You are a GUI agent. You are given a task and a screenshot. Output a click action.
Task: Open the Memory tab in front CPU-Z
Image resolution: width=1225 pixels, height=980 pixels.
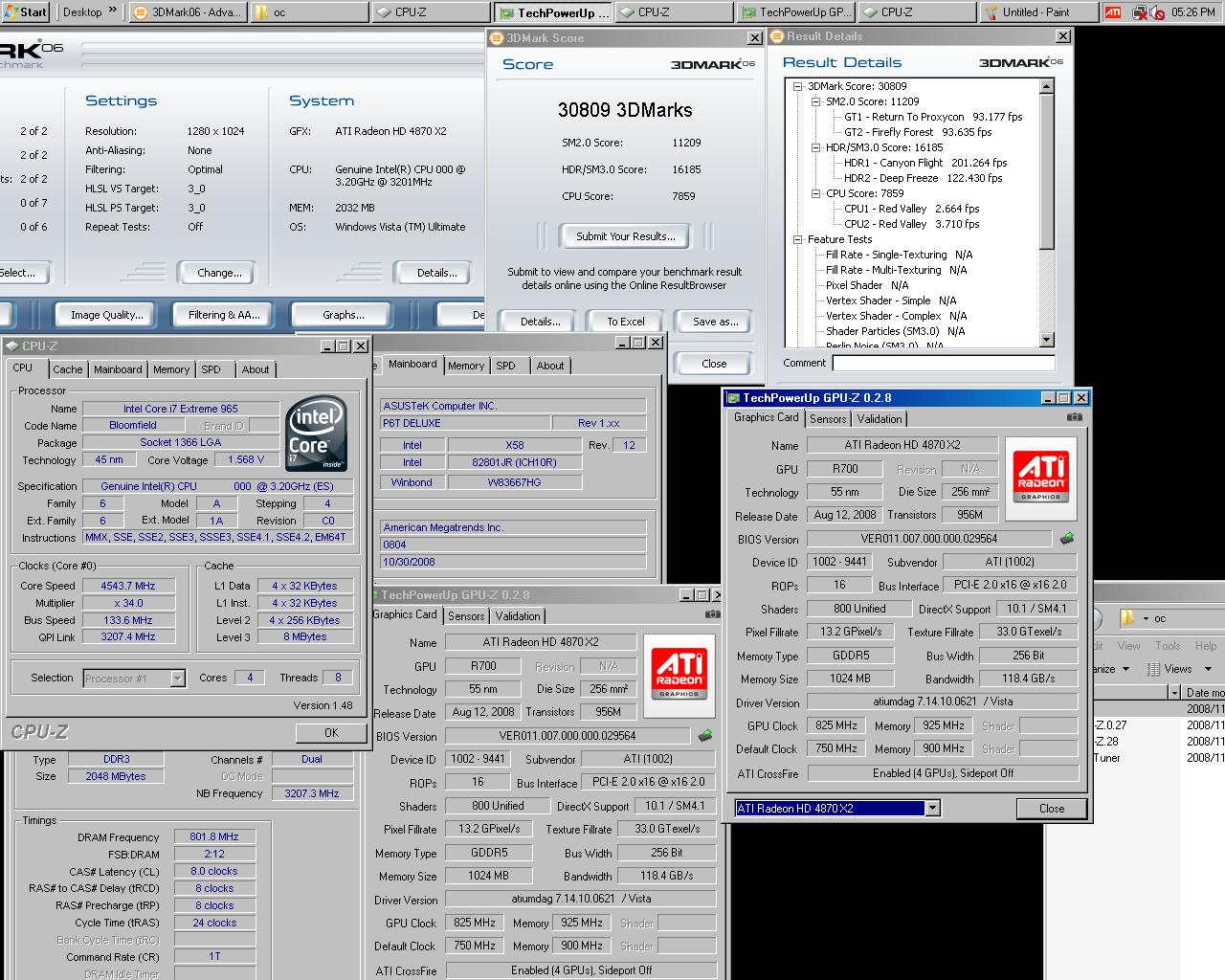(x=171, y=369)
